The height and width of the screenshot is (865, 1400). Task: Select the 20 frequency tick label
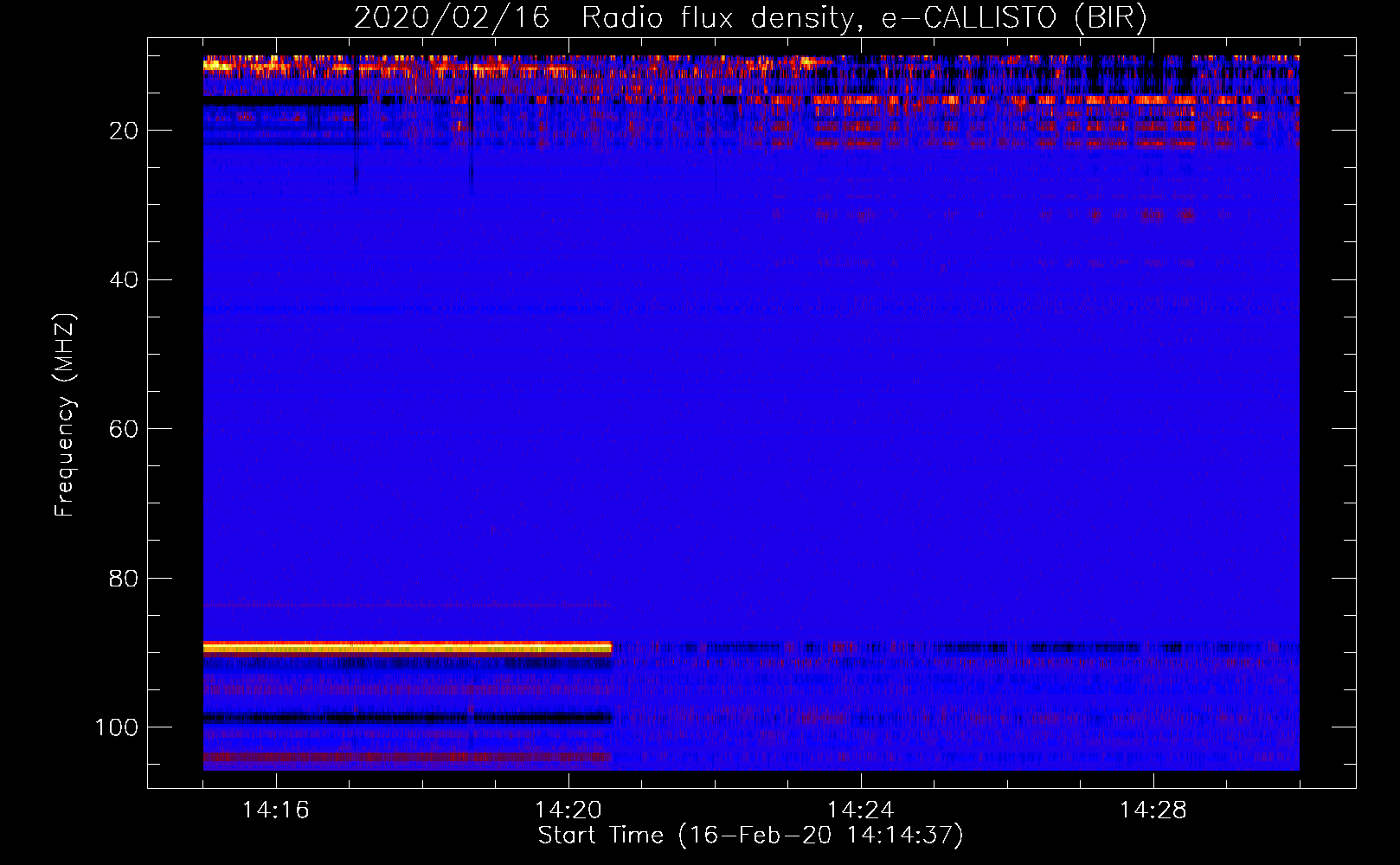point(124,131)
